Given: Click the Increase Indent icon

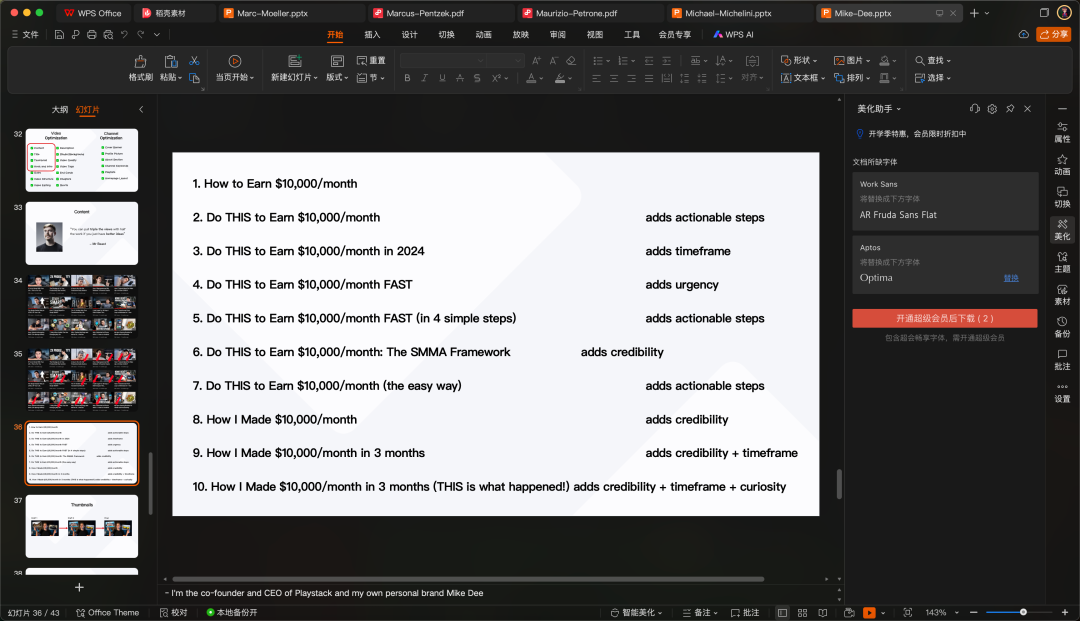Looking at the screenshot, I should coord(666,61).
